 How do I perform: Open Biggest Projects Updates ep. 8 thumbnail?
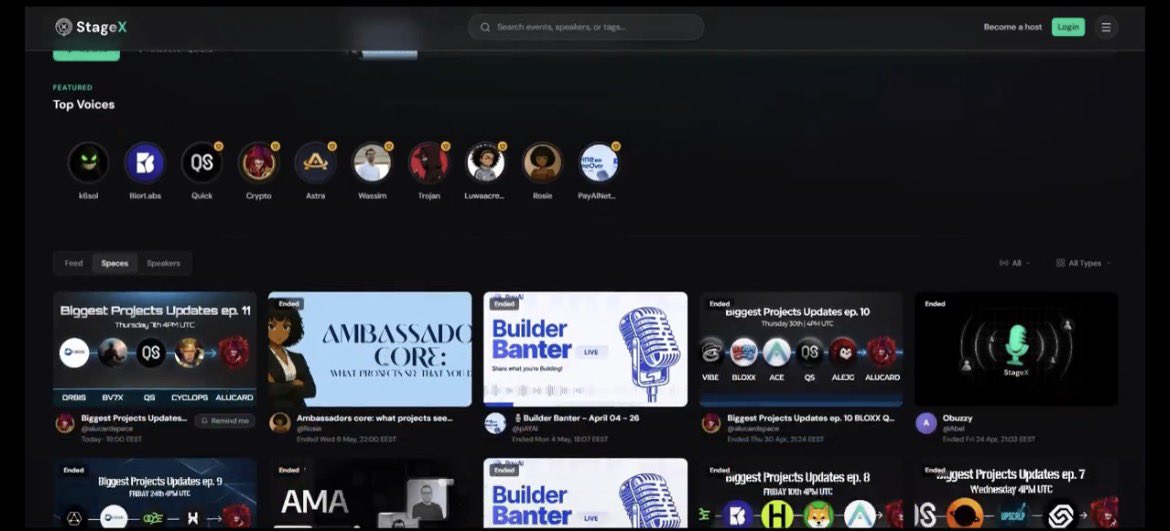[801, 494]
